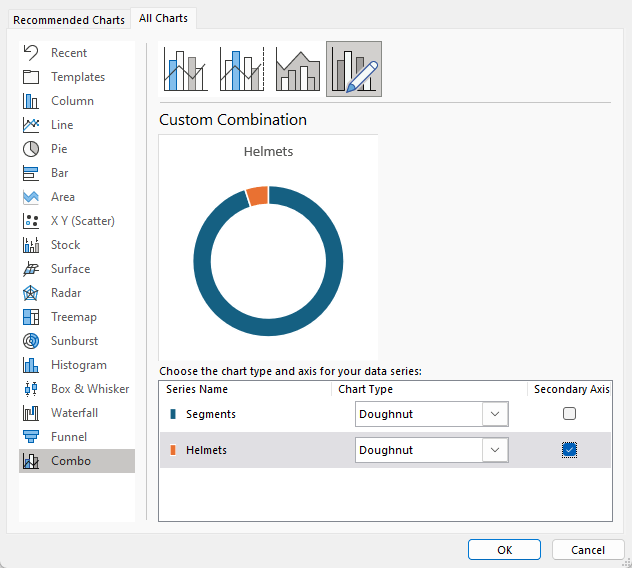The image size is (632, 568).
Task: Click the Secondary Axis column header
Action: pyautogui.click(x=572, y=389)
